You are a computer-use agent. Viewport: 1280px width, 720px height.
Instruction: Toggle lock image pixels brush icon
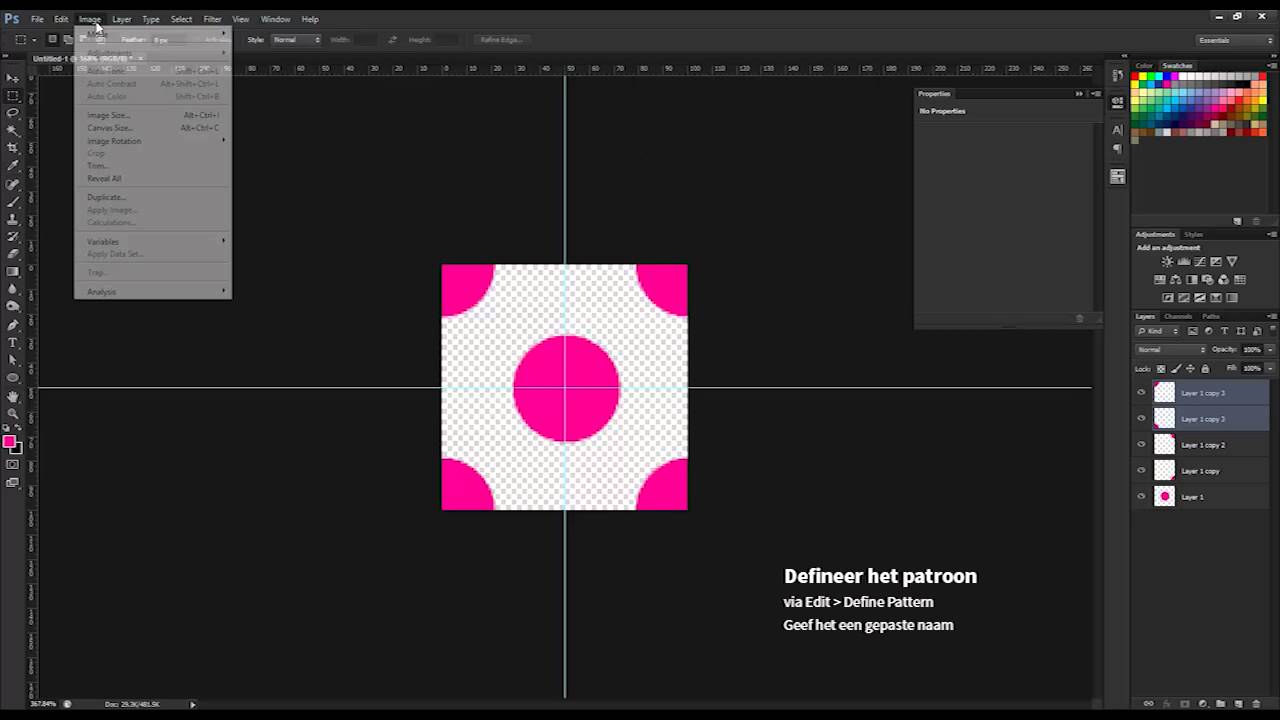pyautogui.click(x=1176, y=369)
